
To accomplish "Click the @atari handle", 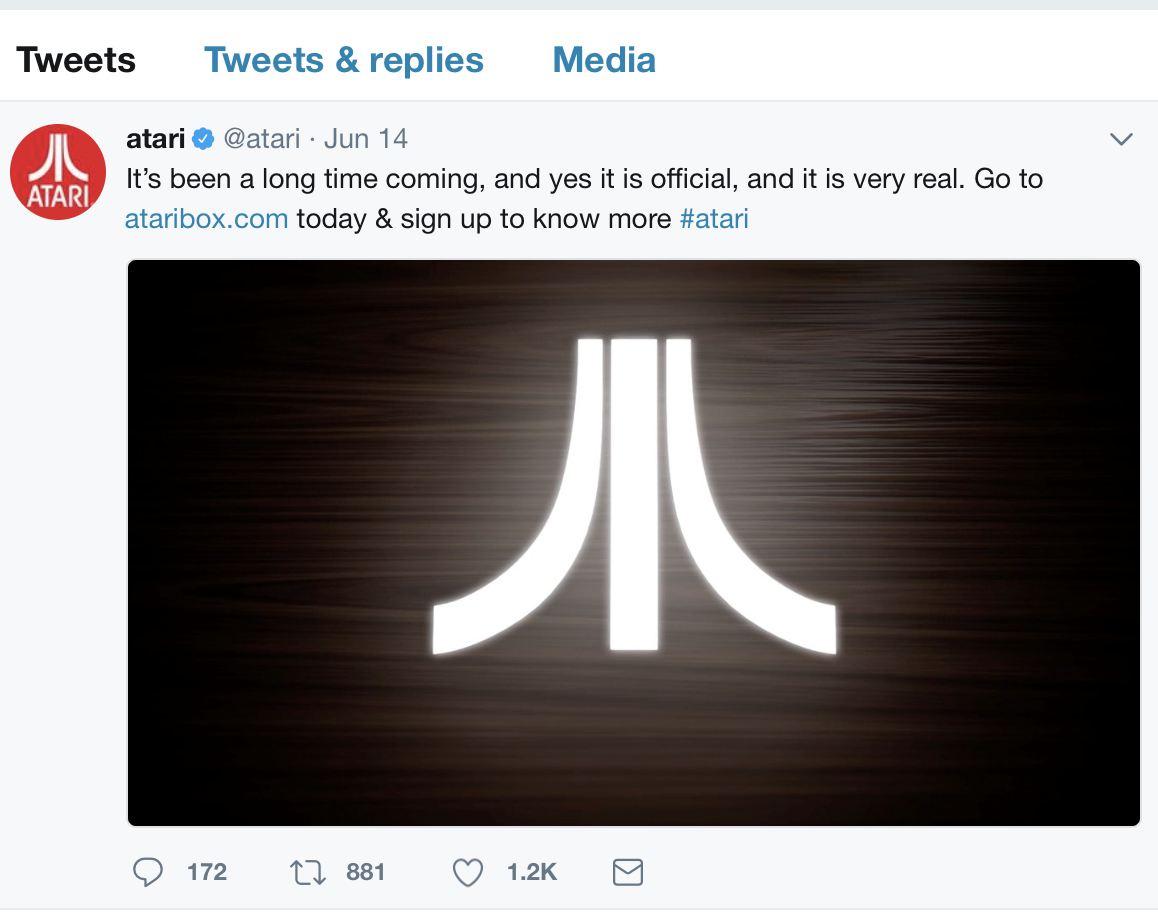I will coord(261,138).
